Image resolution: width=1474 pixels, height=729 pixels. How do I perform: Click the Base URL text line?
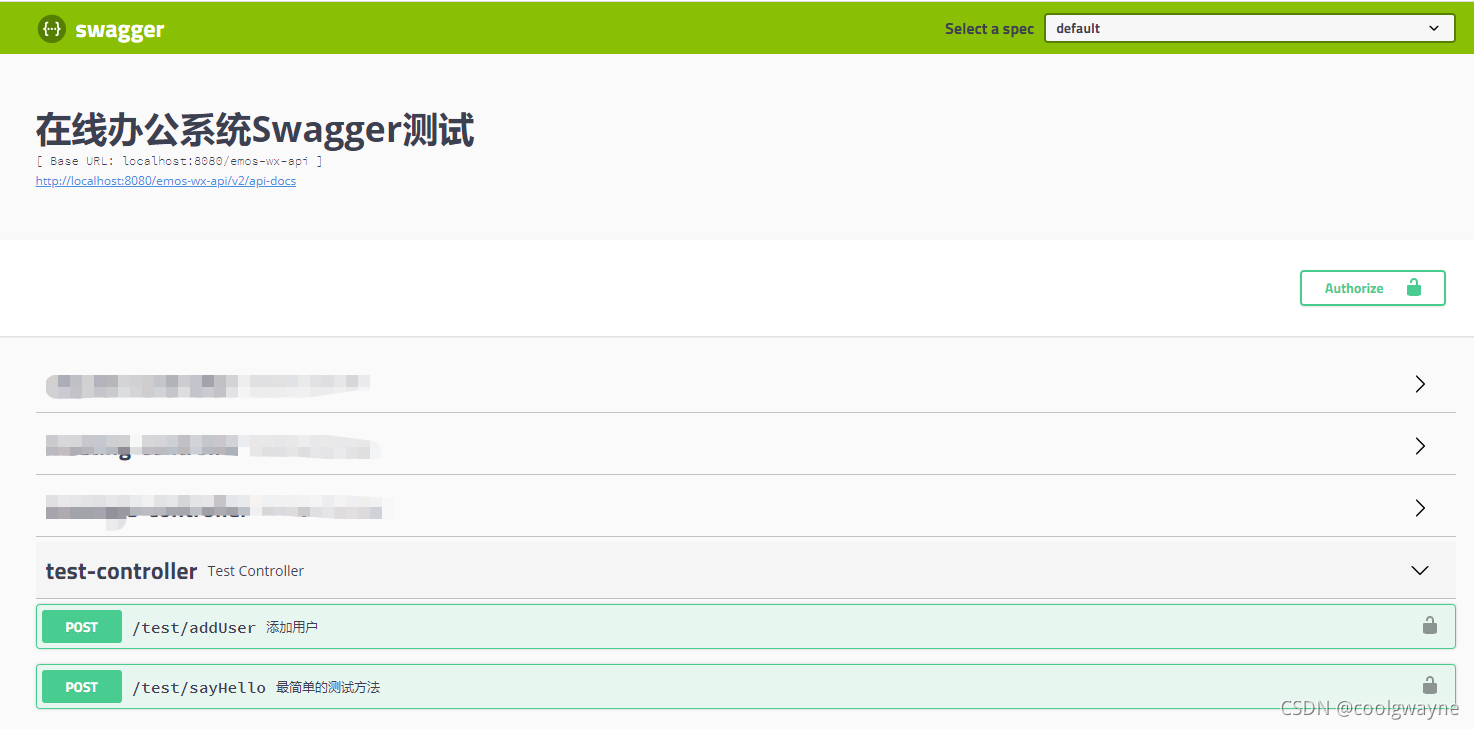coord(179,161)
